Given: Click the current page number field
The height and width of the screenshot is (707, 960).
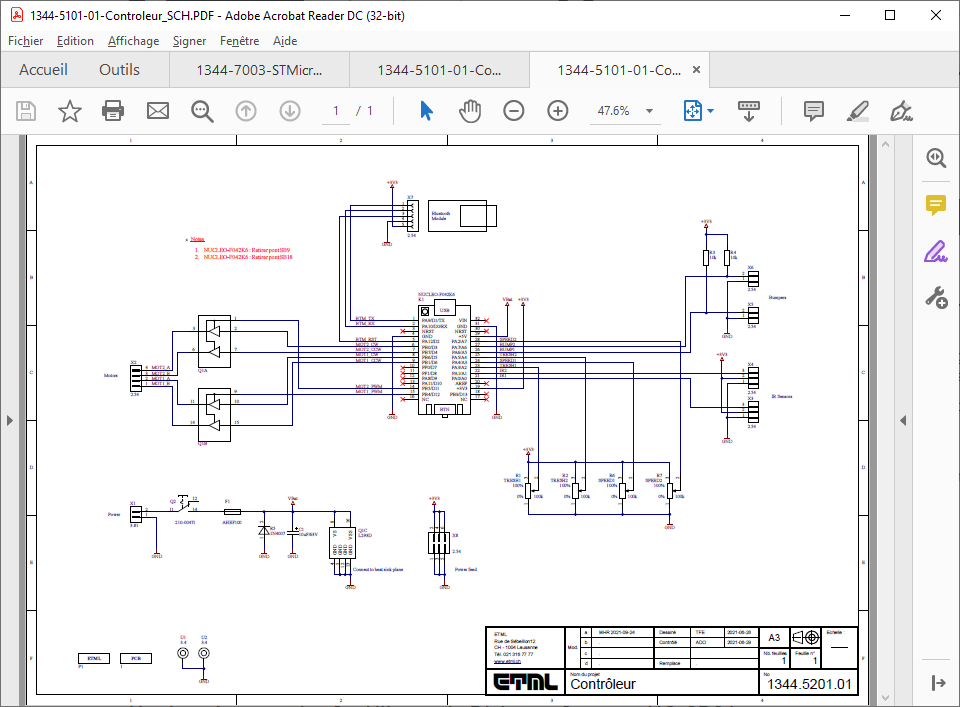Looking at the screenshot, I should coord(336,111).
